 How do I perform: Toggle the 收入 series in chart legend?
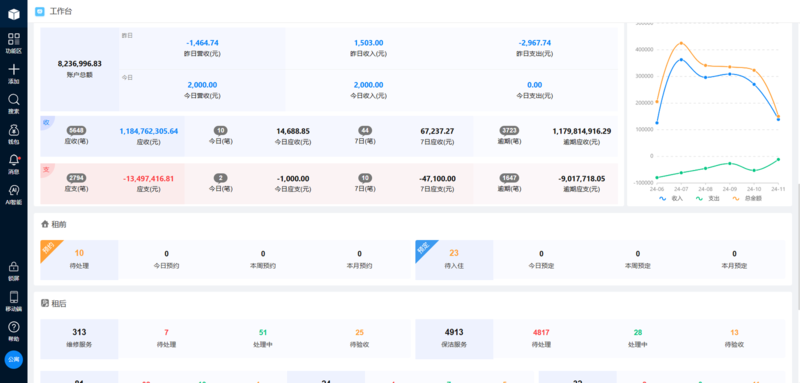click(670, 198)
